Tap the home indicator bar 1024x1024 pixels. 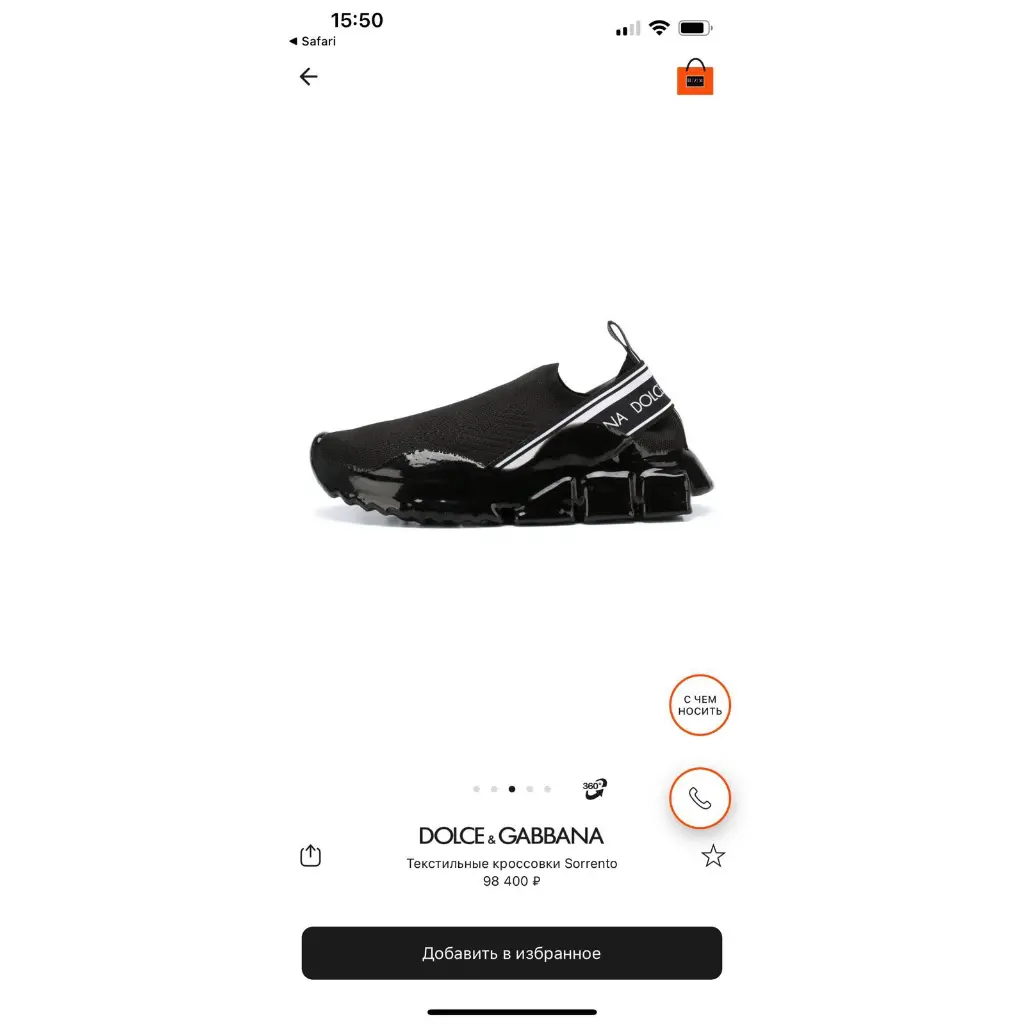[x=511, y=1012]
